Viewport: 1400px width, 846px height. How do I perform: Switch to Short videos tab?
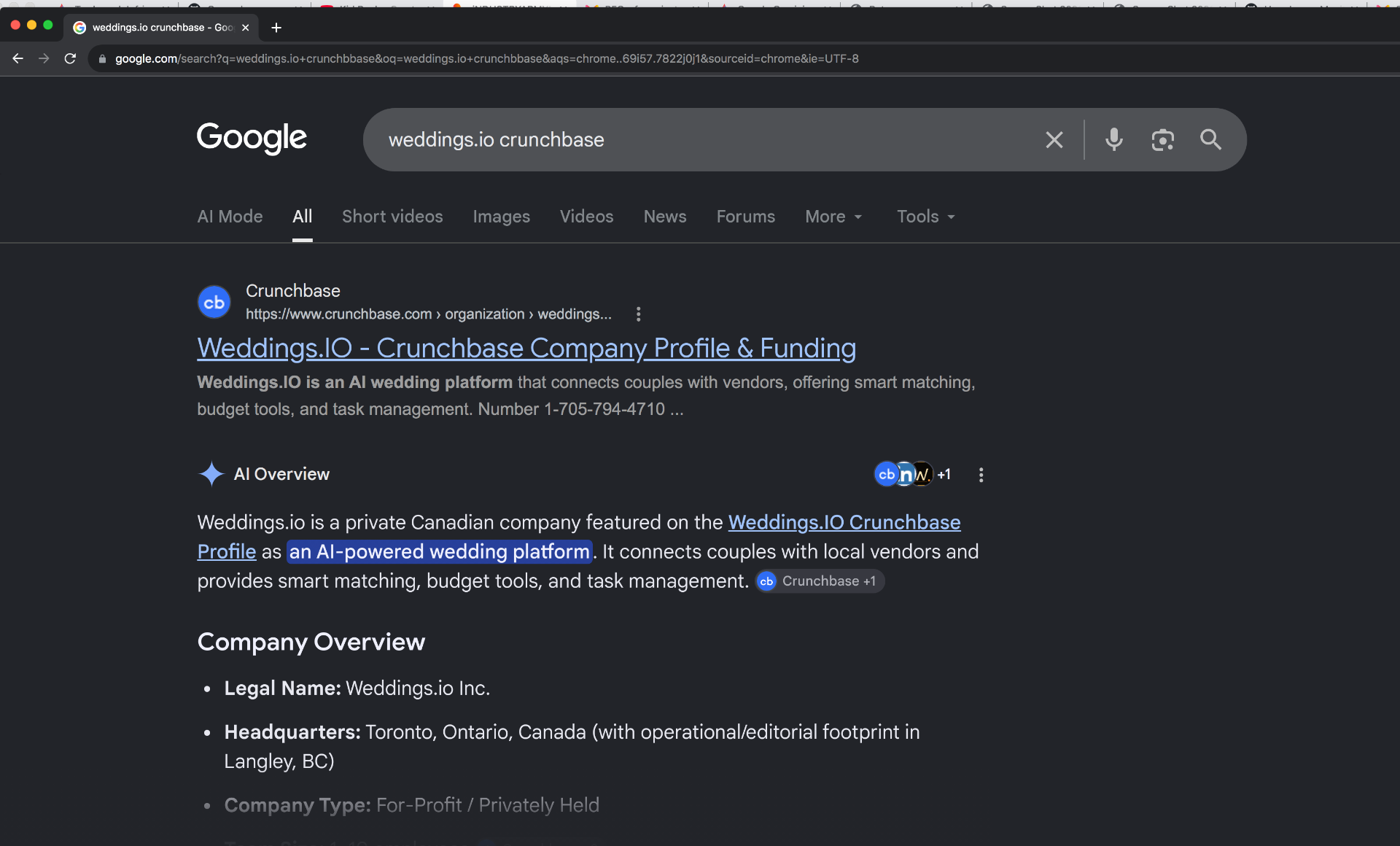(392, 217)
